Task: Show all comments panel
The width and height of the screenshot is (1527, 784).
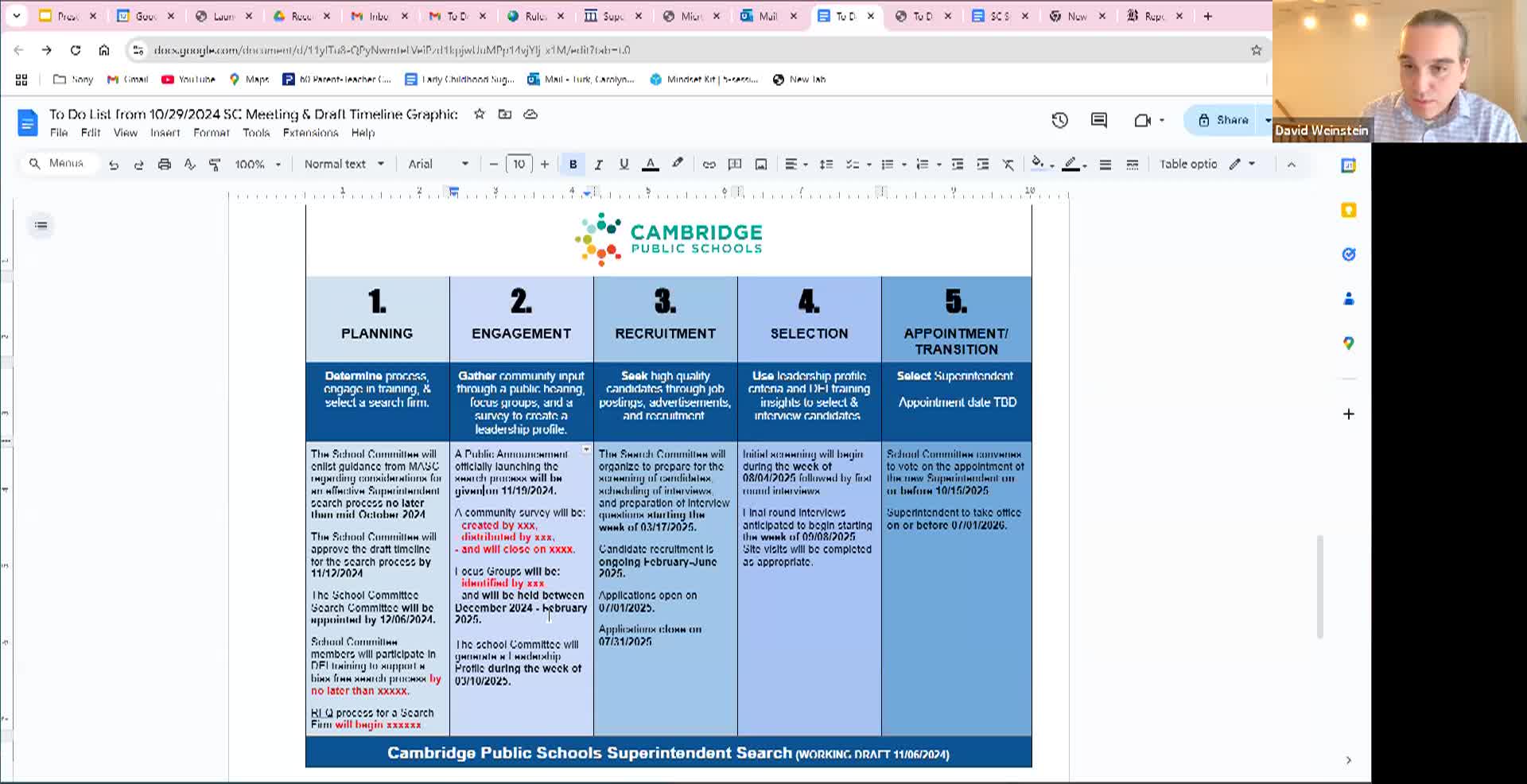Action: coord(1099,120)
